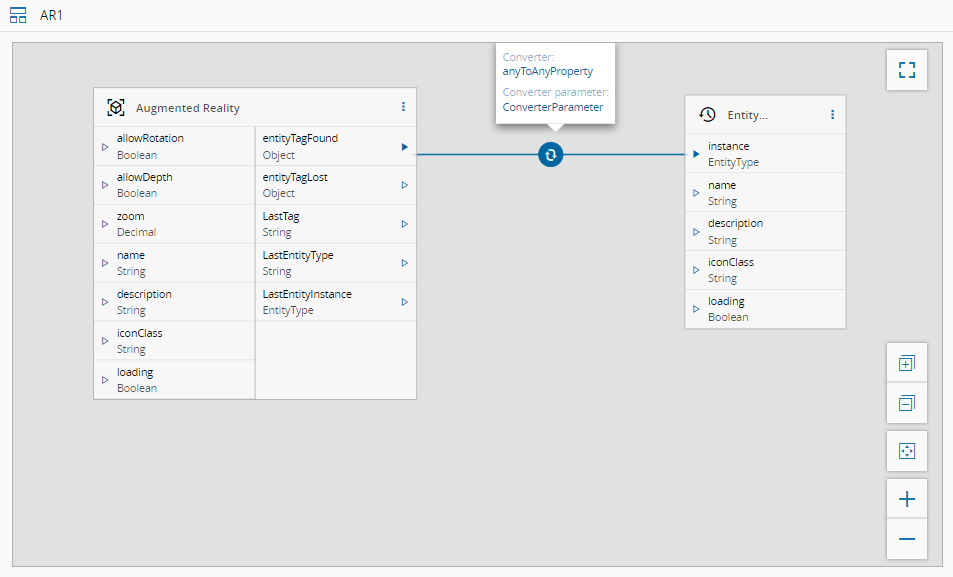This screenshot has height=577, width=953.
Task: Click the fullscreen toggle icon
Action: pyautogui.click(x=906, y=70)
